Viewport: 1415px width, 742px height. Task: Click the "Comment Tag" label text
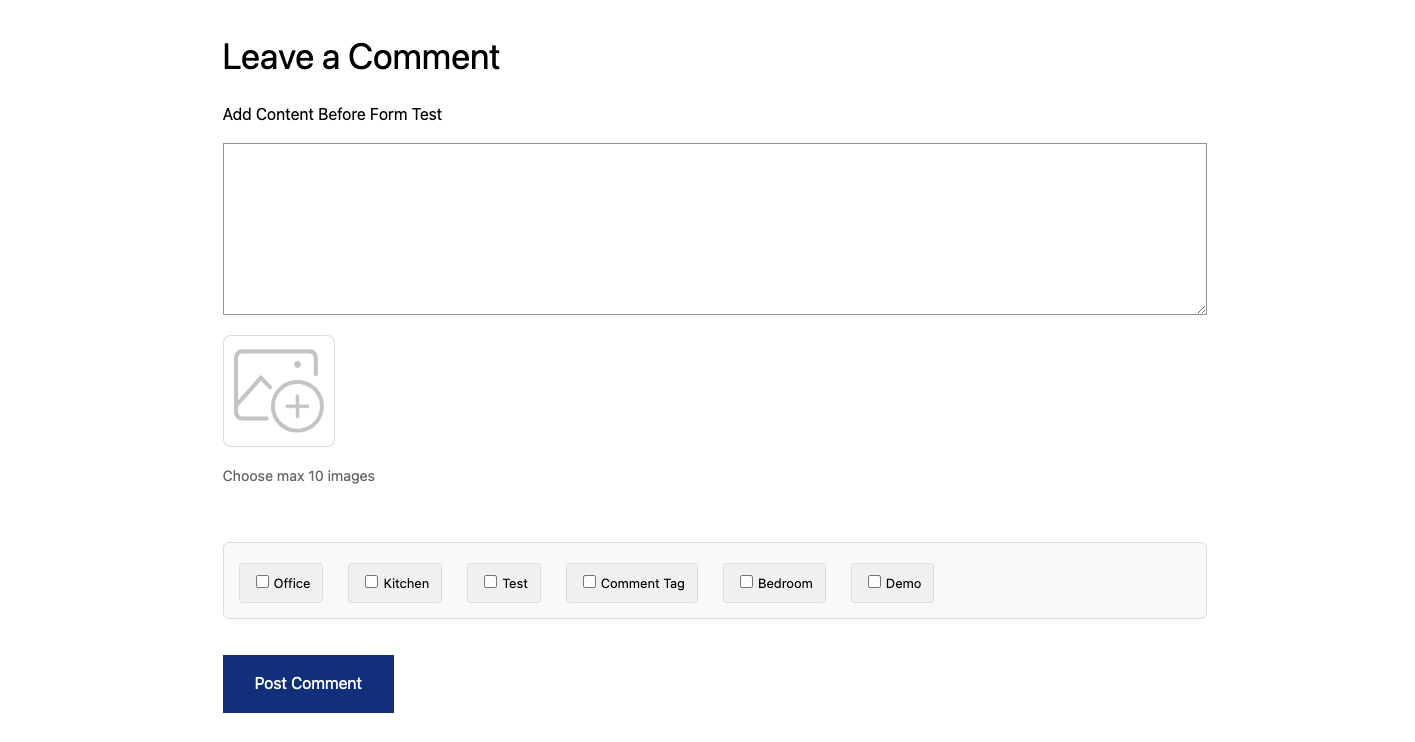(643, 584)
